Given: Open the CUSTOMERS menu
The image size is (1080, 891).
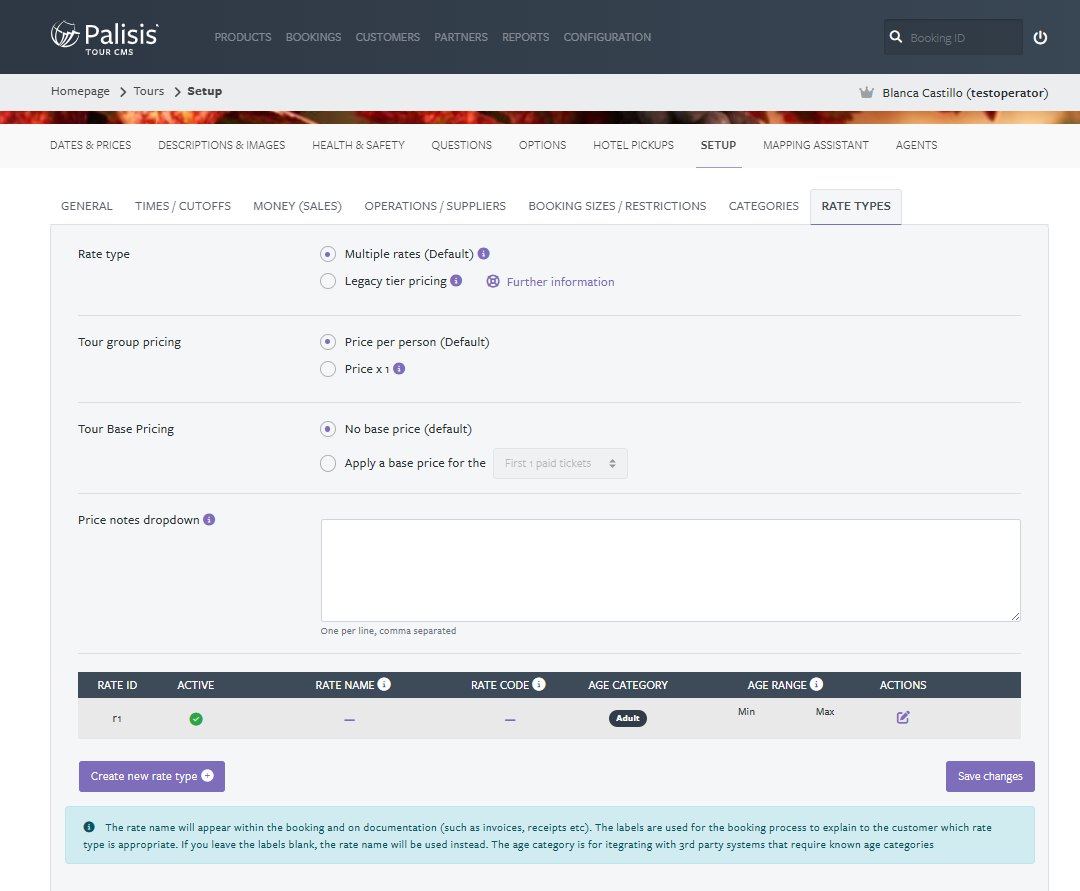Looking at the screenshot, I should tap(388, 37).
